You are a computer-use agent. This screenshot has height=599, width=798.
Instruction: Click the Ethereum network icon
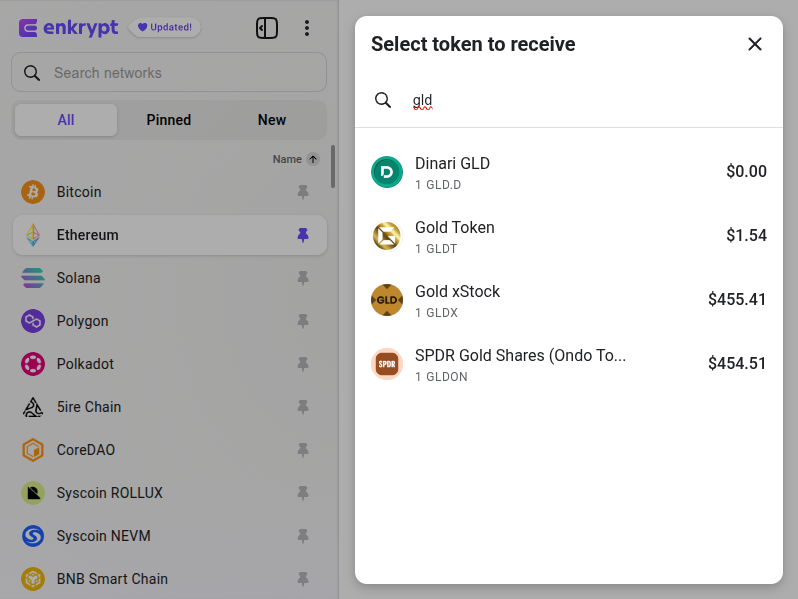point(33,235)
